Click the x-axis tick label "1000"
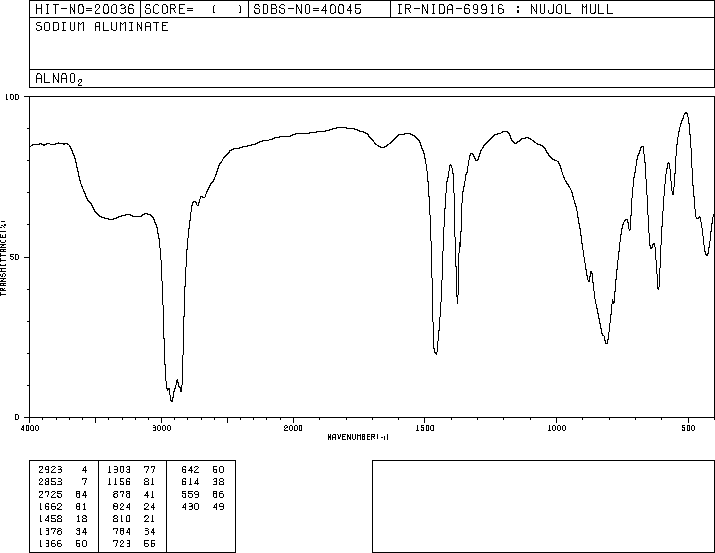Screen dimensions: 715x553 (556, 428)
